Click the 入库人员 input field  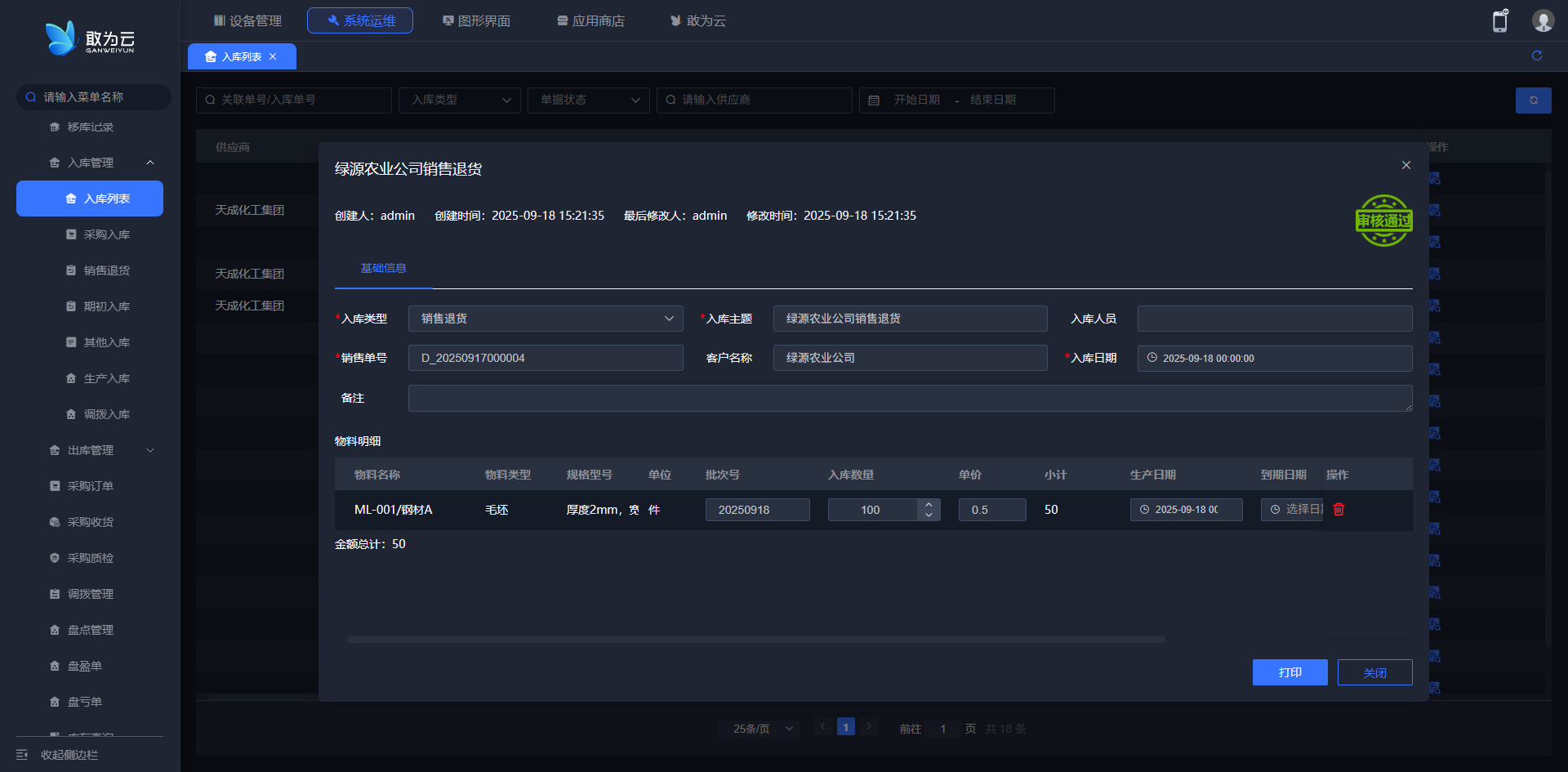tap(1275, 319)
